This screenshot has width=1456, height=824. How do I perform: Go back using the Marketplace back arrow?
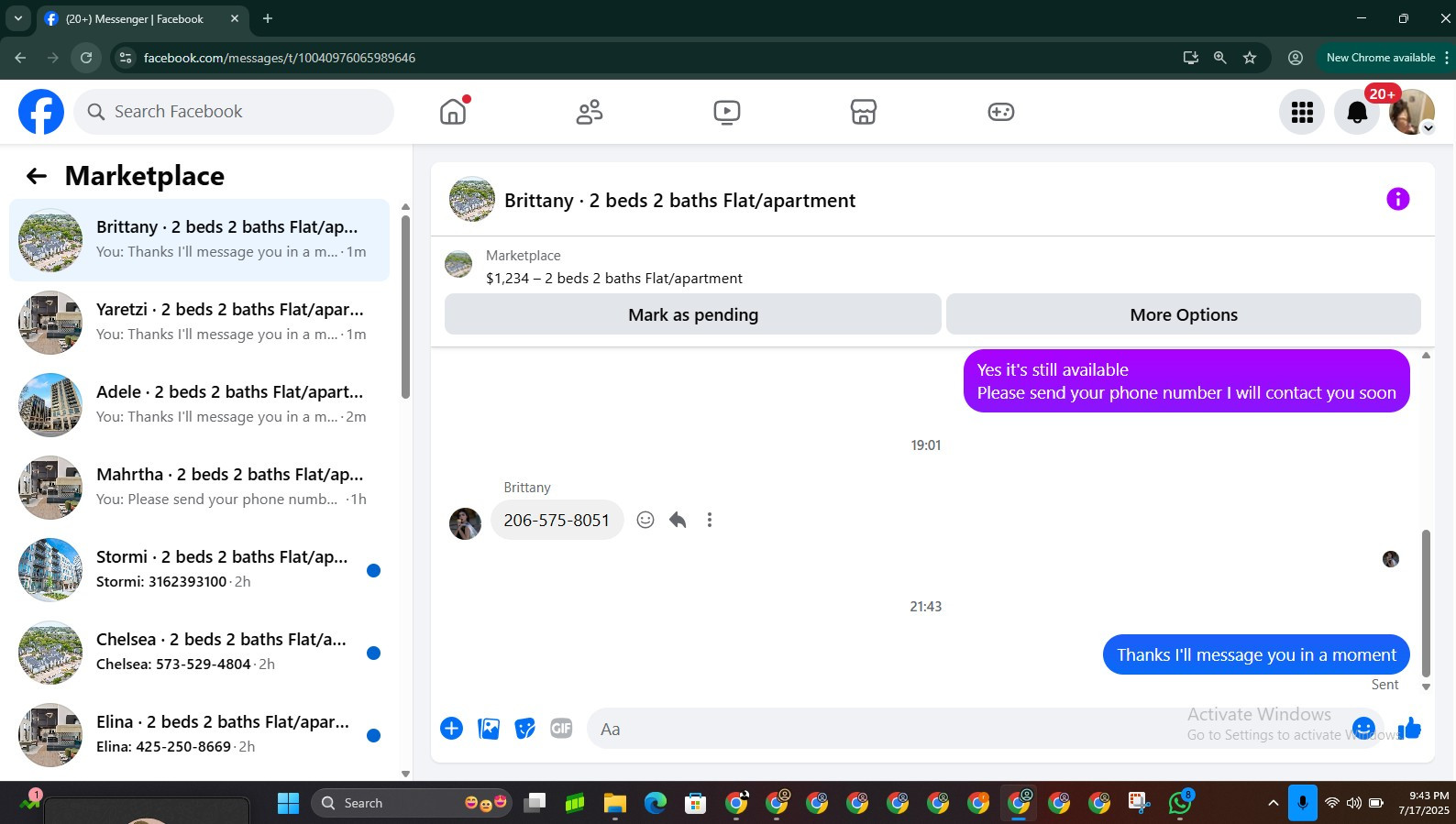tap(37, 176)
